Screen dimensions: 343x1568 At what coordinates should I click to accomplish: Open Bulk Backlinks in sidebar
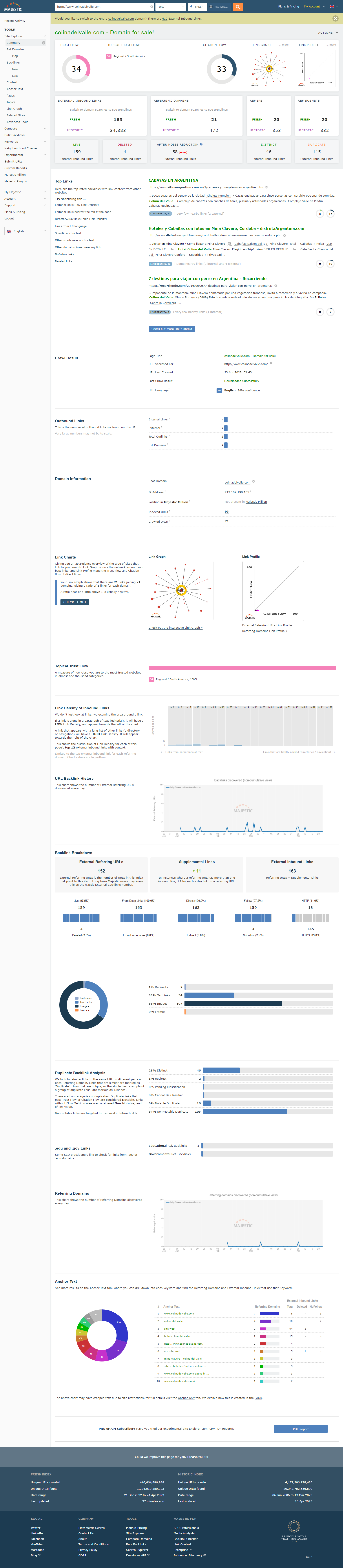click(15, 135)
